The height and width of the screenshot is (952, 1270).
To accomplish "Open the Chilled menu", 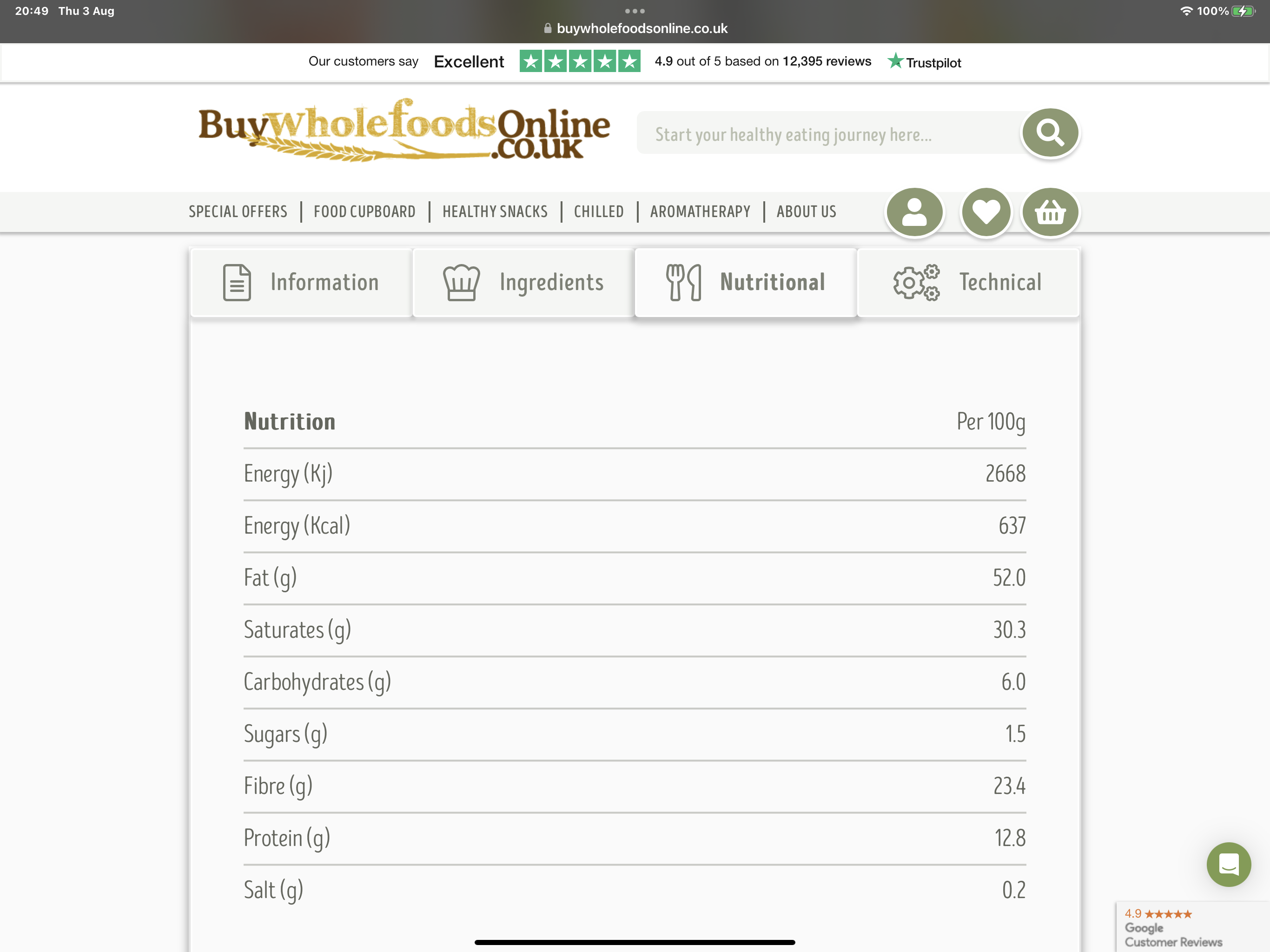I will tap(599, 212).
